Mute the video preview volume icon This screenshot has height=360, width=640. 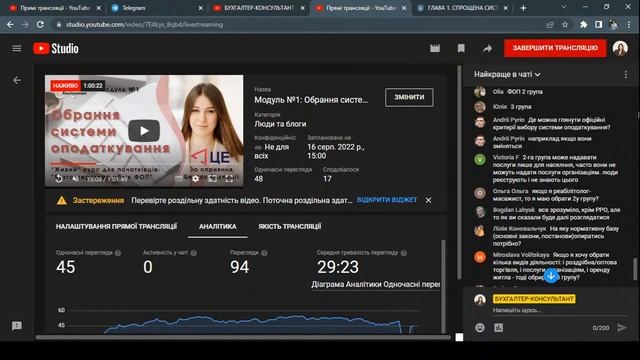click(x=76, y=179)
